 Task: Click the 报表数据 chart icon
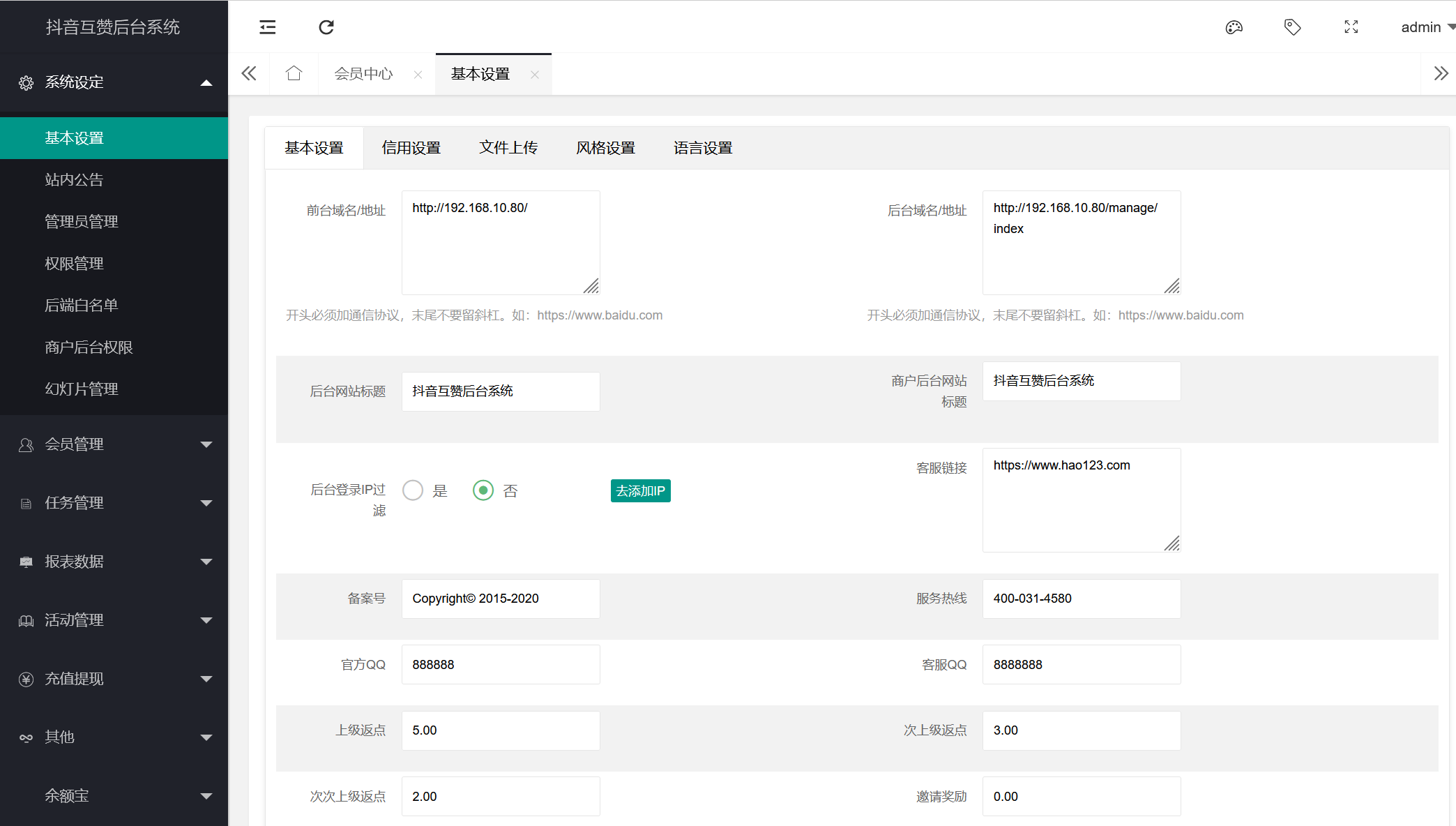26,562
